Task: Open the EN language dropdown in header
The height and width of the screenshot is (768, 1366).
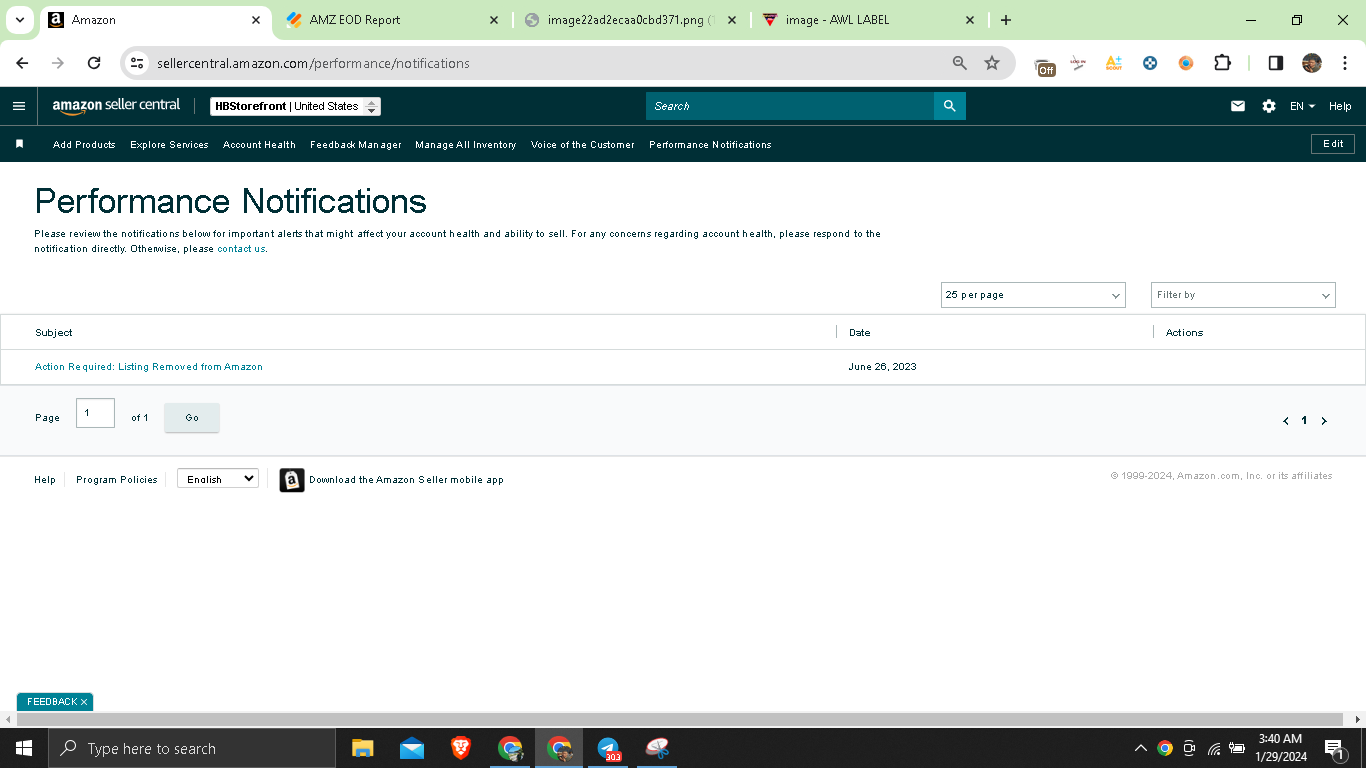Action: pos(1302,106)
